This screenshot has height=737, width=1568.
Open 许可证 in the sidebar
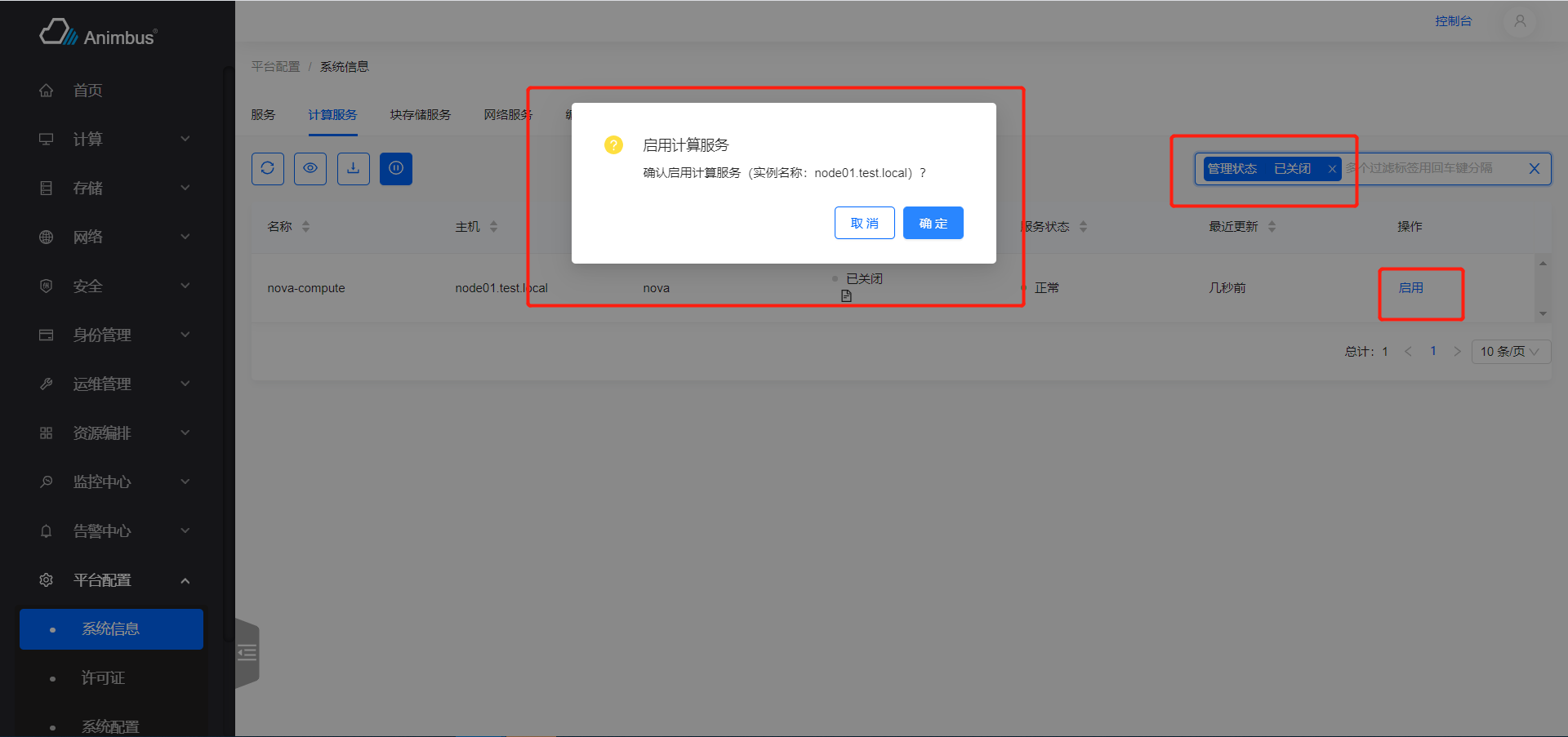pyautogui.click(x=103, y=678)
